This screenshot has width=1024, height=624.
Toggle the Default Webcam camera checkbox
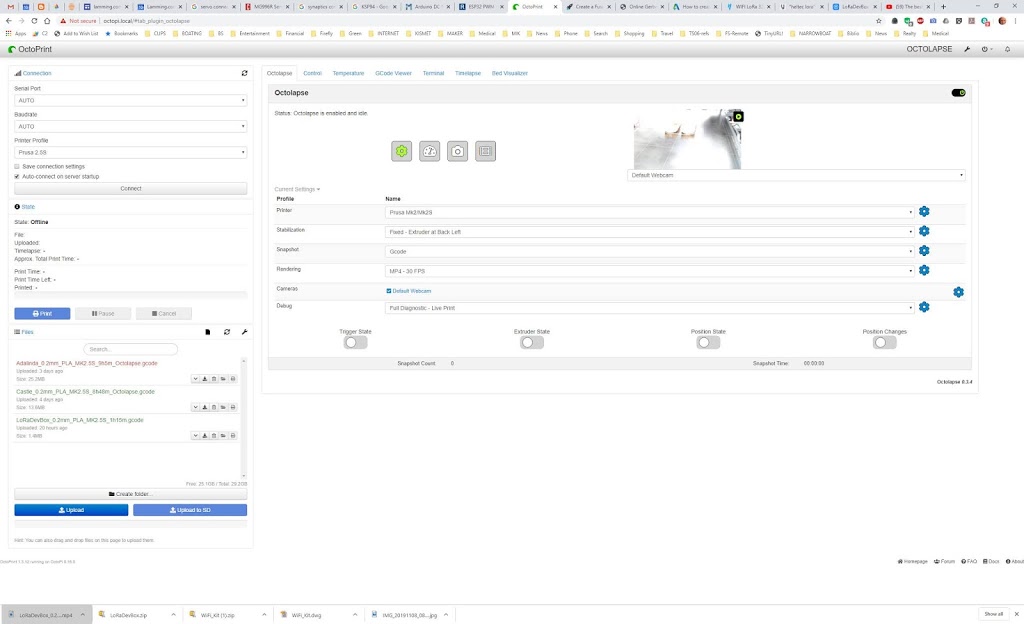click(389, 291)
